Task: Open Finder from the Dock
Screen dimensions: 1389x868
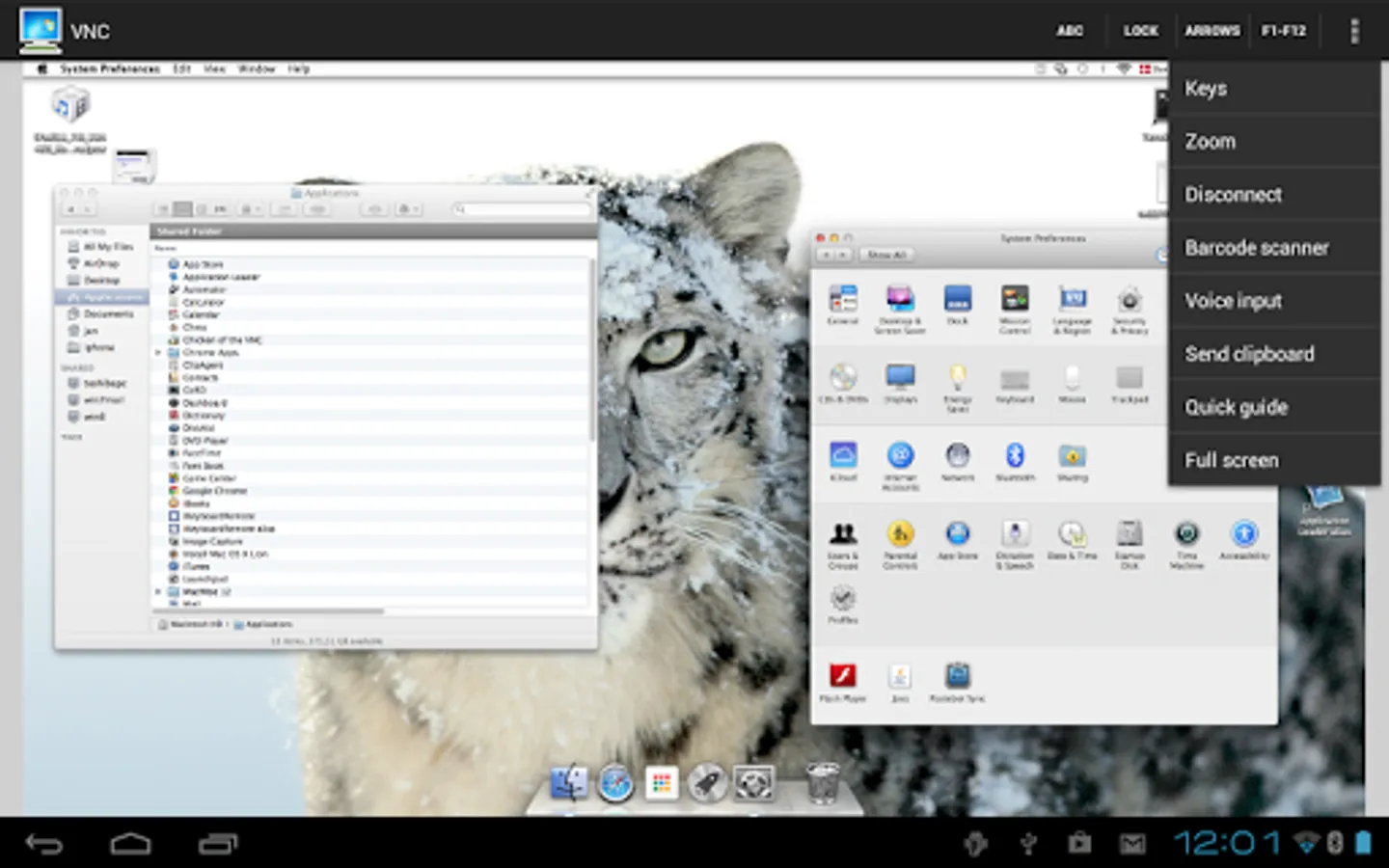Action: [x=569, y=783]
